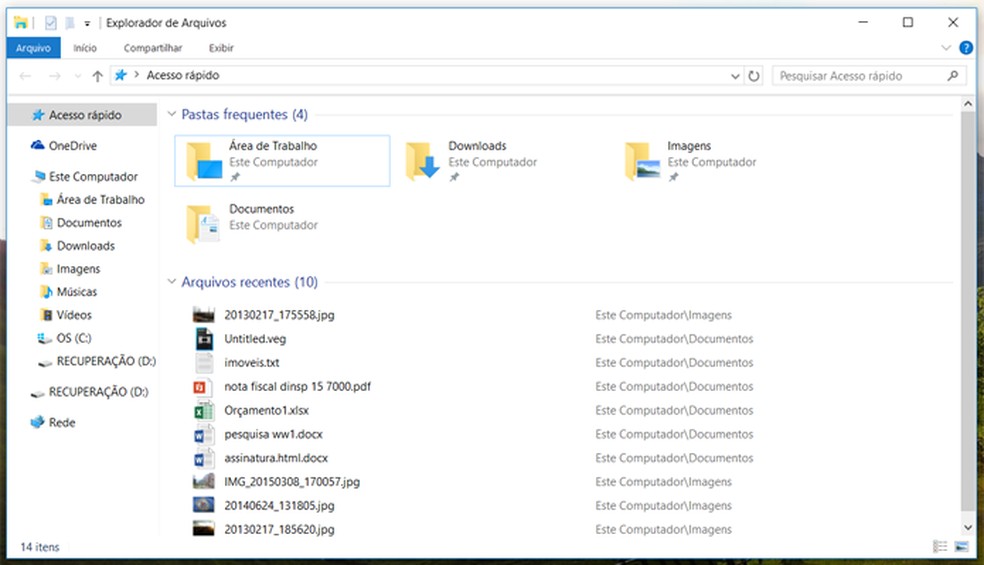Switch to the Início tab
Image resolution: width=984 pixels, height=565 pixels.
tap(85, 48)
